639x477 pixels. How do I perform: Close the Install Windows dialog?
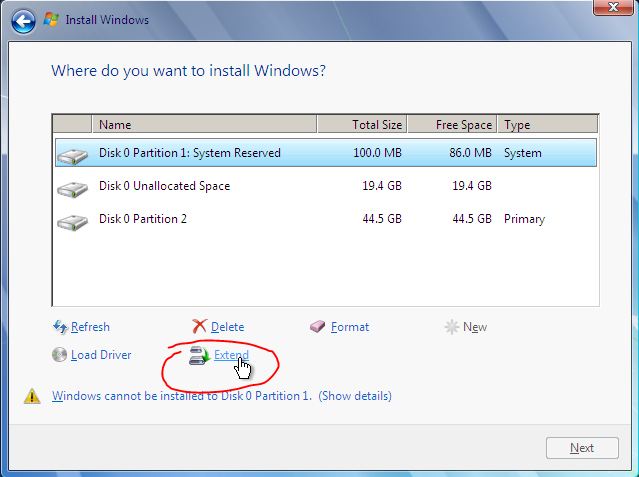613,7
